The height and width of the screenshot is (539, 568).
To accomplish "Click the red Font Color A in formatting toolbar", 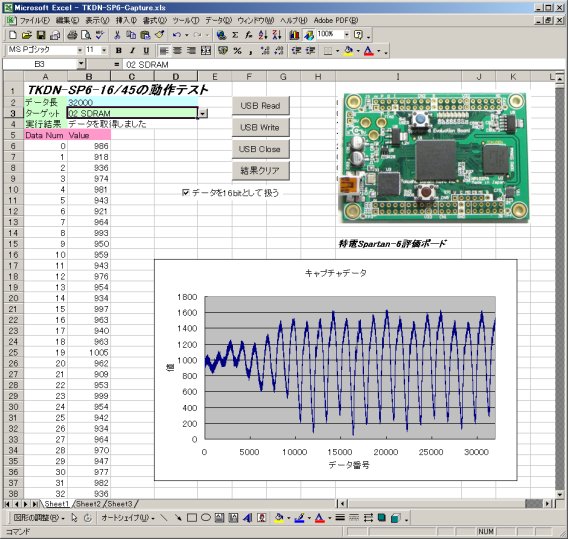I will click(x=369, y=51).
